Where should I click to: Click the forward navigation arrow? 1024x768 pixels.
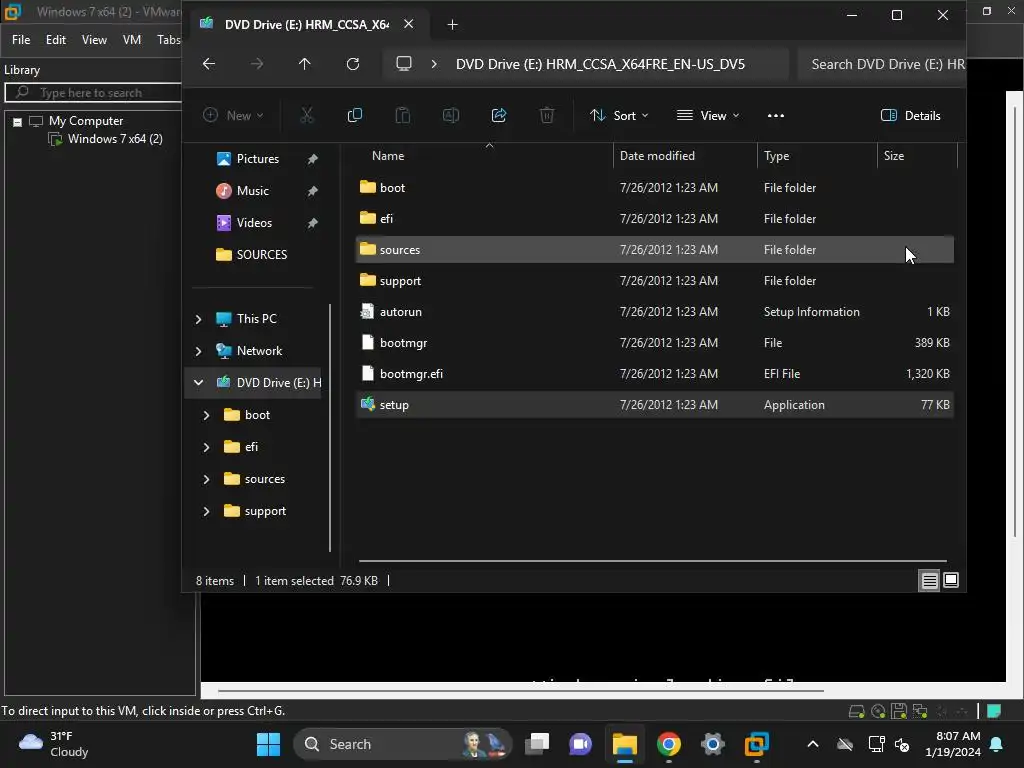coord(257,63)
